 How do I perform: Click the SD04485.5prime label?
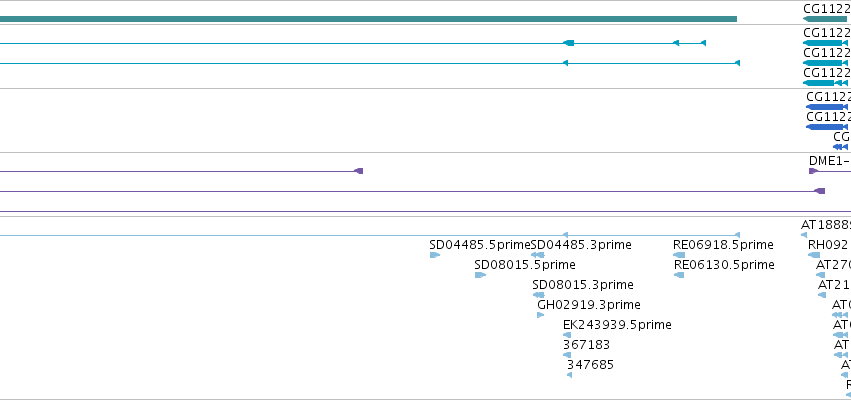(480, 245)
